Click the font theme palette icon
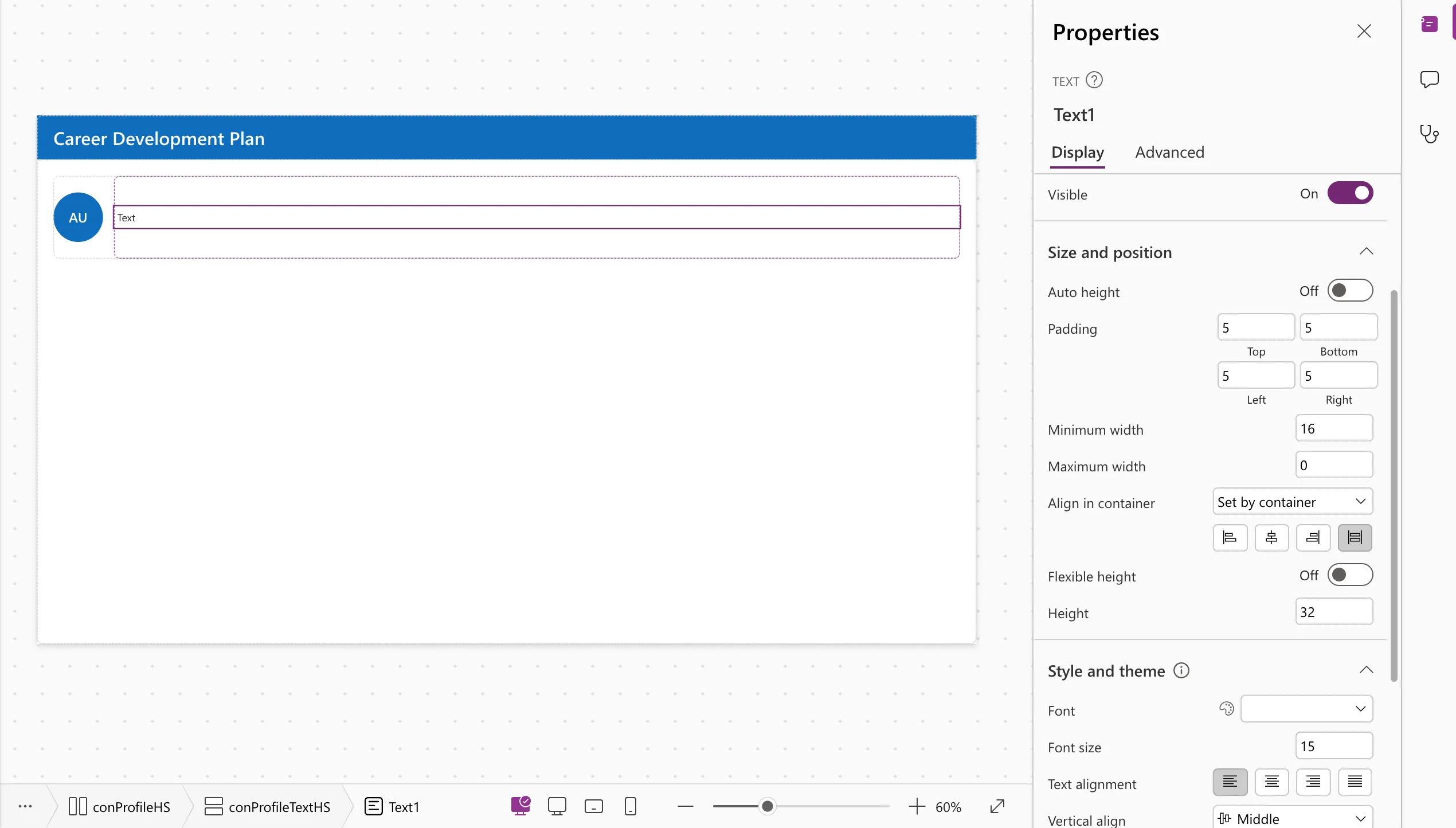1456x828 pixels. point(1226,709)
